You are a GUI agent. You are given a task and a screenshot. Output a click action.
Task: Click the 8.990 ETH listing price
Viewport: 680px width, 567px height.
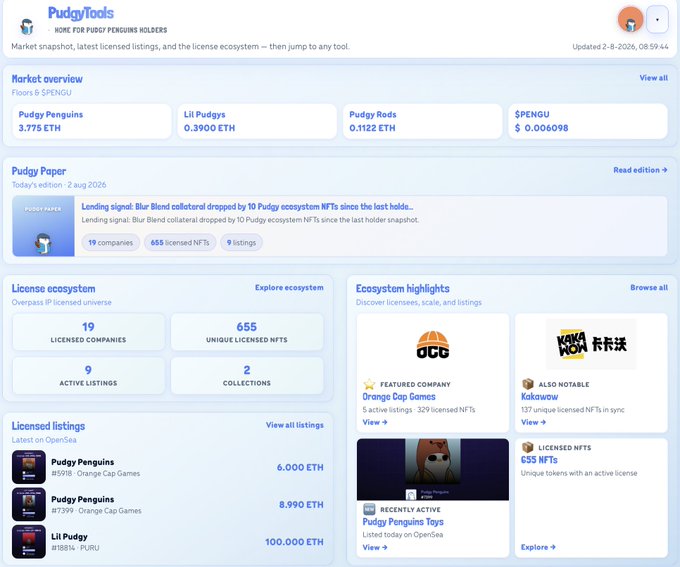coord(301,505)
